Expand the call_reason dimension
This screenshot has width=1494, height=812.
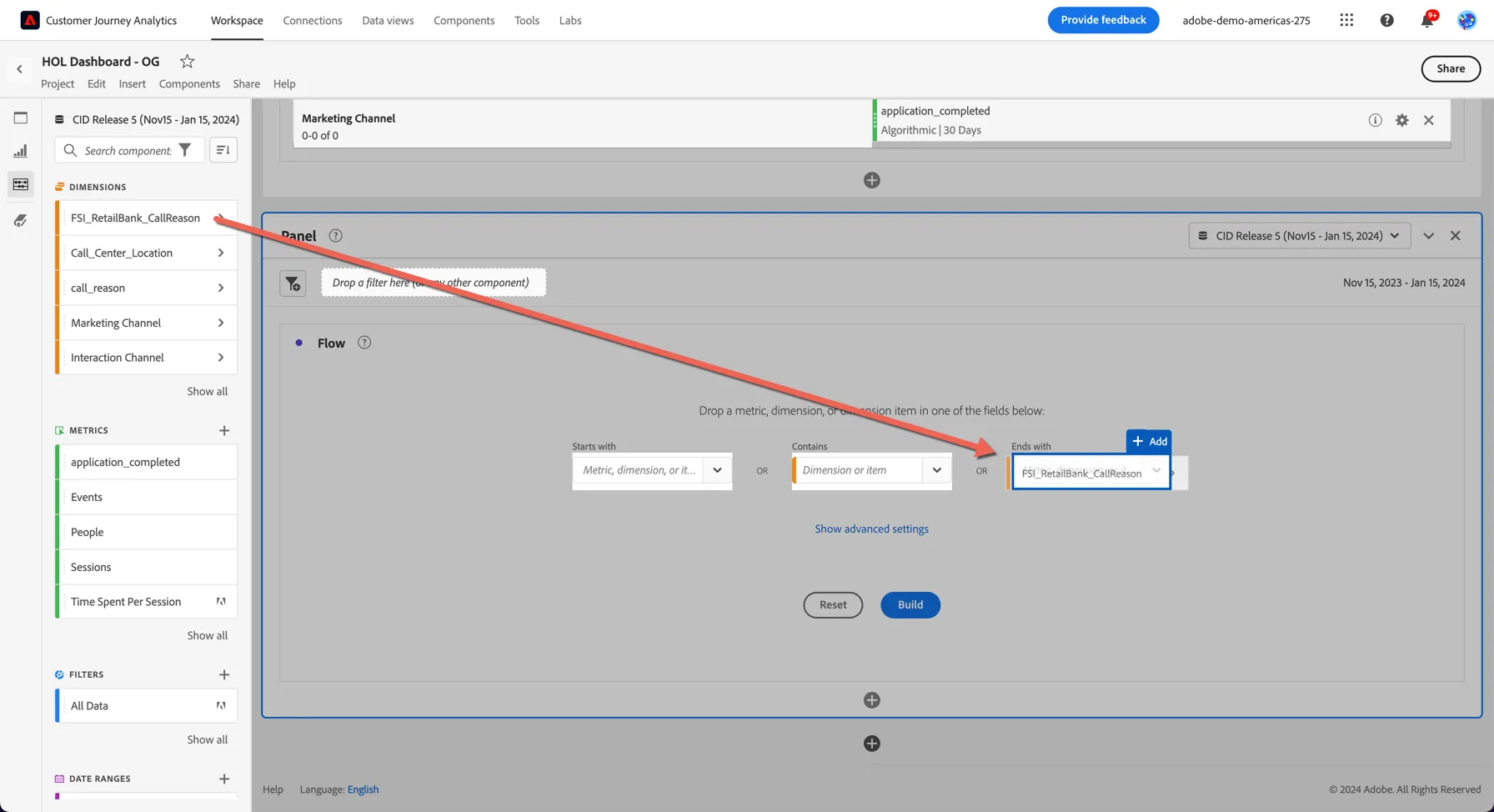[221, 288]
